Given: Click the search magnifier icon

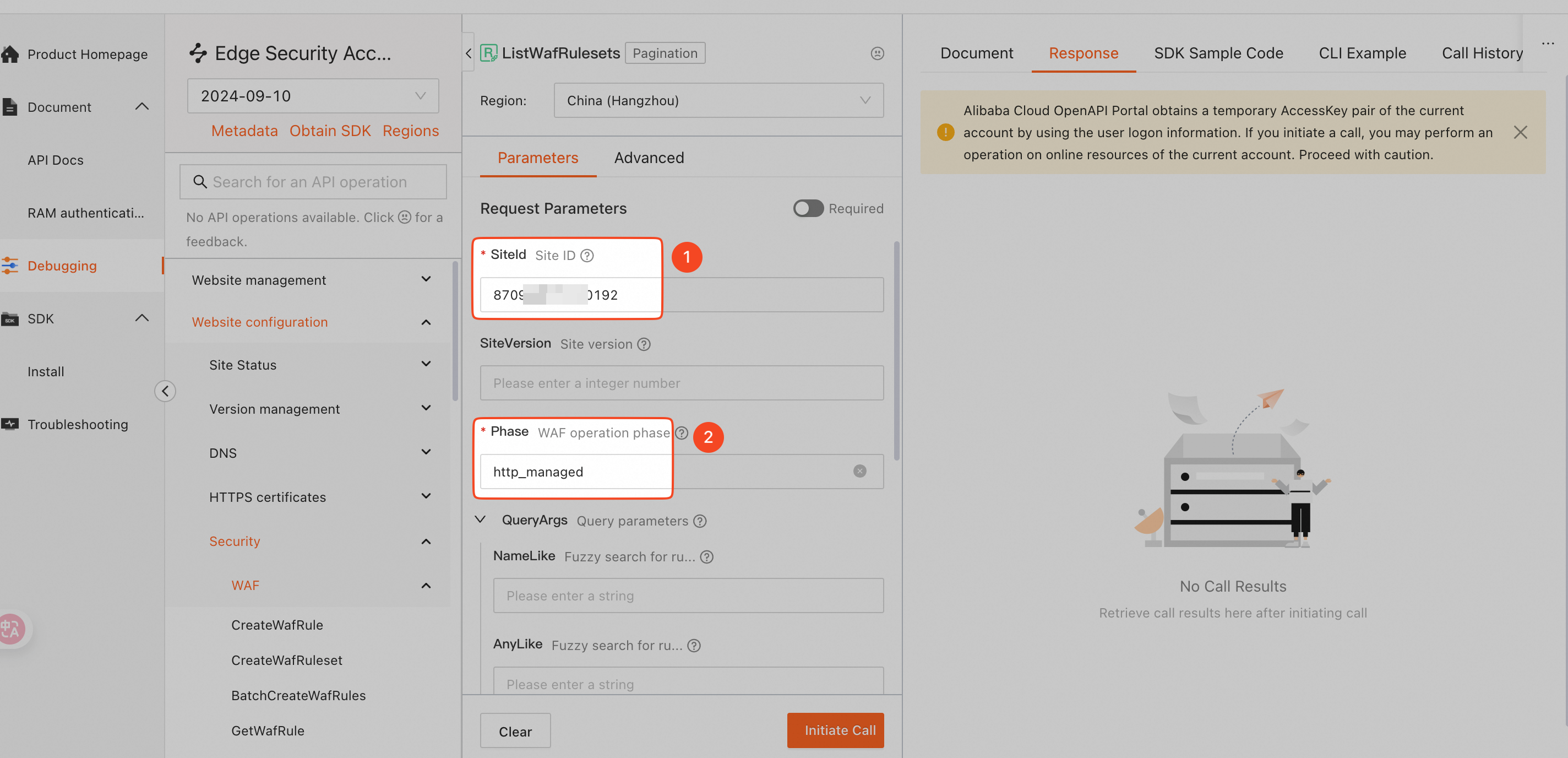Looking at the screenshot, I should pos(200,181).
